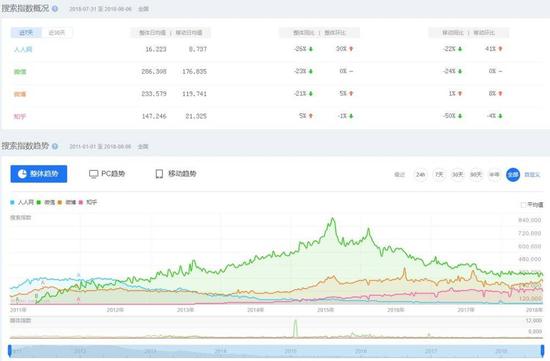This screenshot has width=550, height=361.
Task: Open trend date range starting 2011-01-01
Action: (100, 147)
